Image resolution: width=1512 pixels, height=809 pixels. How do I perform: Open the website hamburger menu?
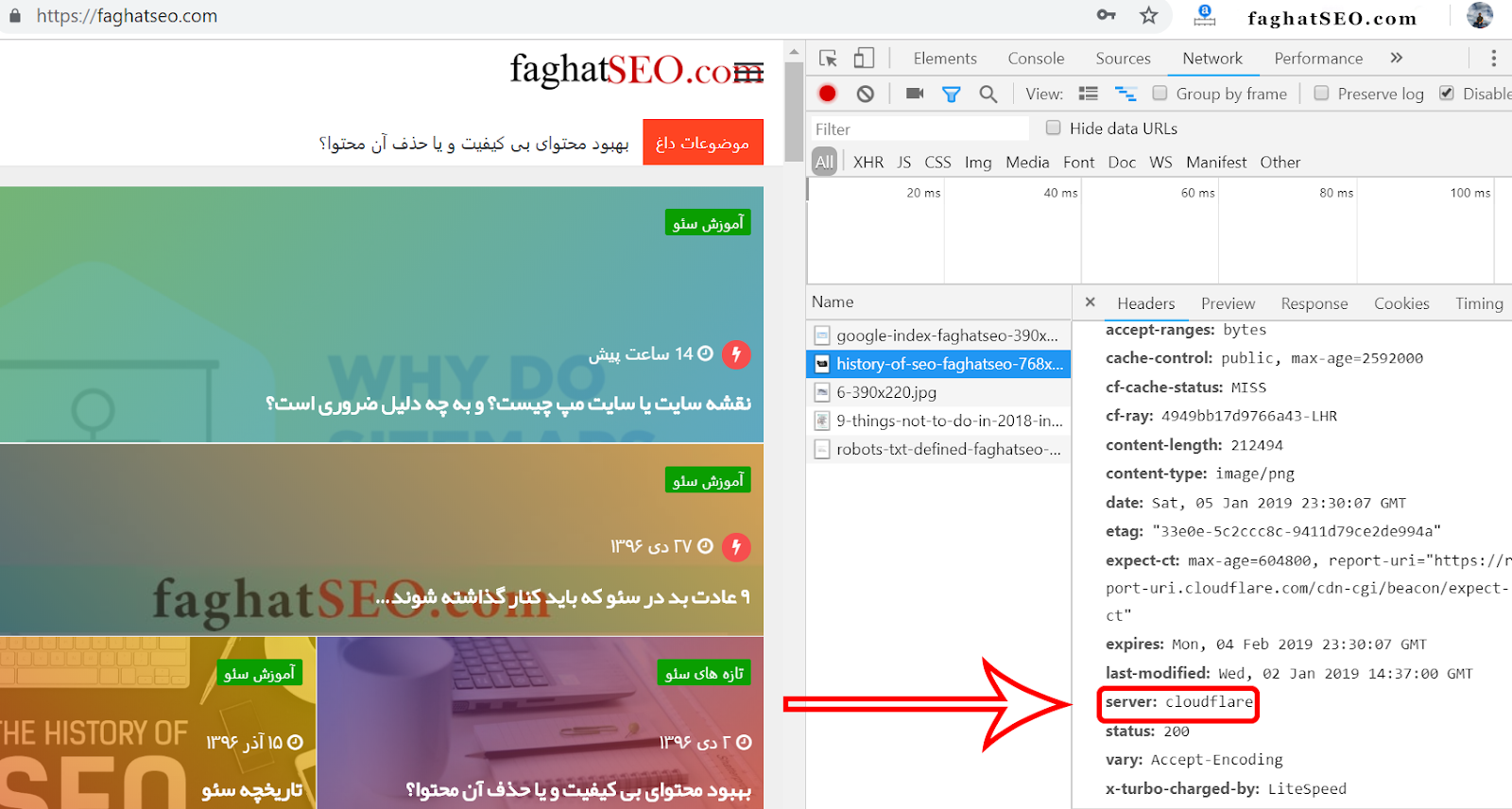pyautogui.click(x=748, y=73)
